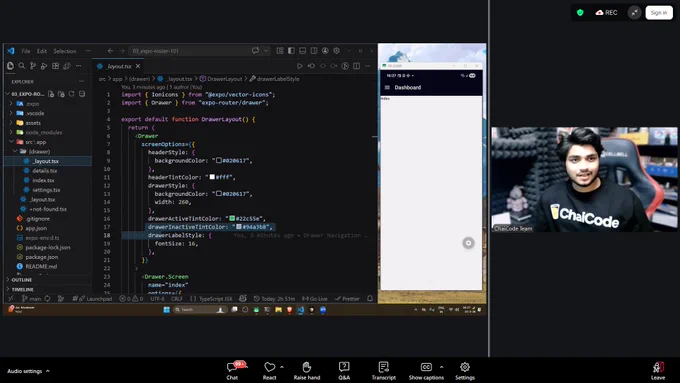Click the Windows Start button

167,310
